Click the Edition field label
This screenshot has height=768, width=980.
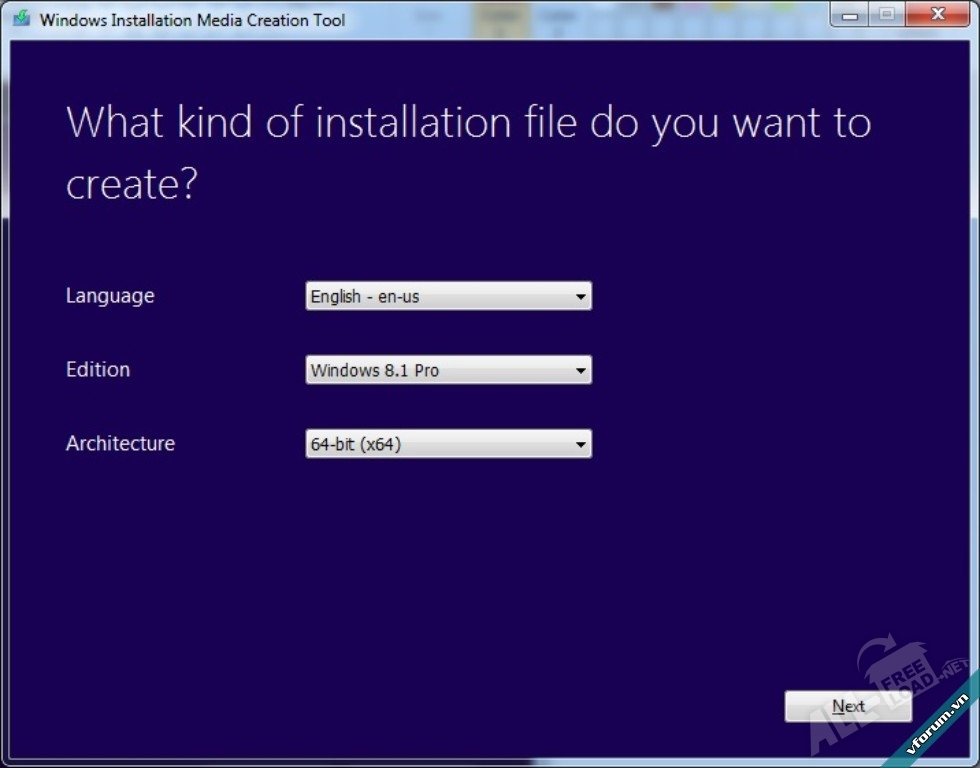[x=98, y=370]
